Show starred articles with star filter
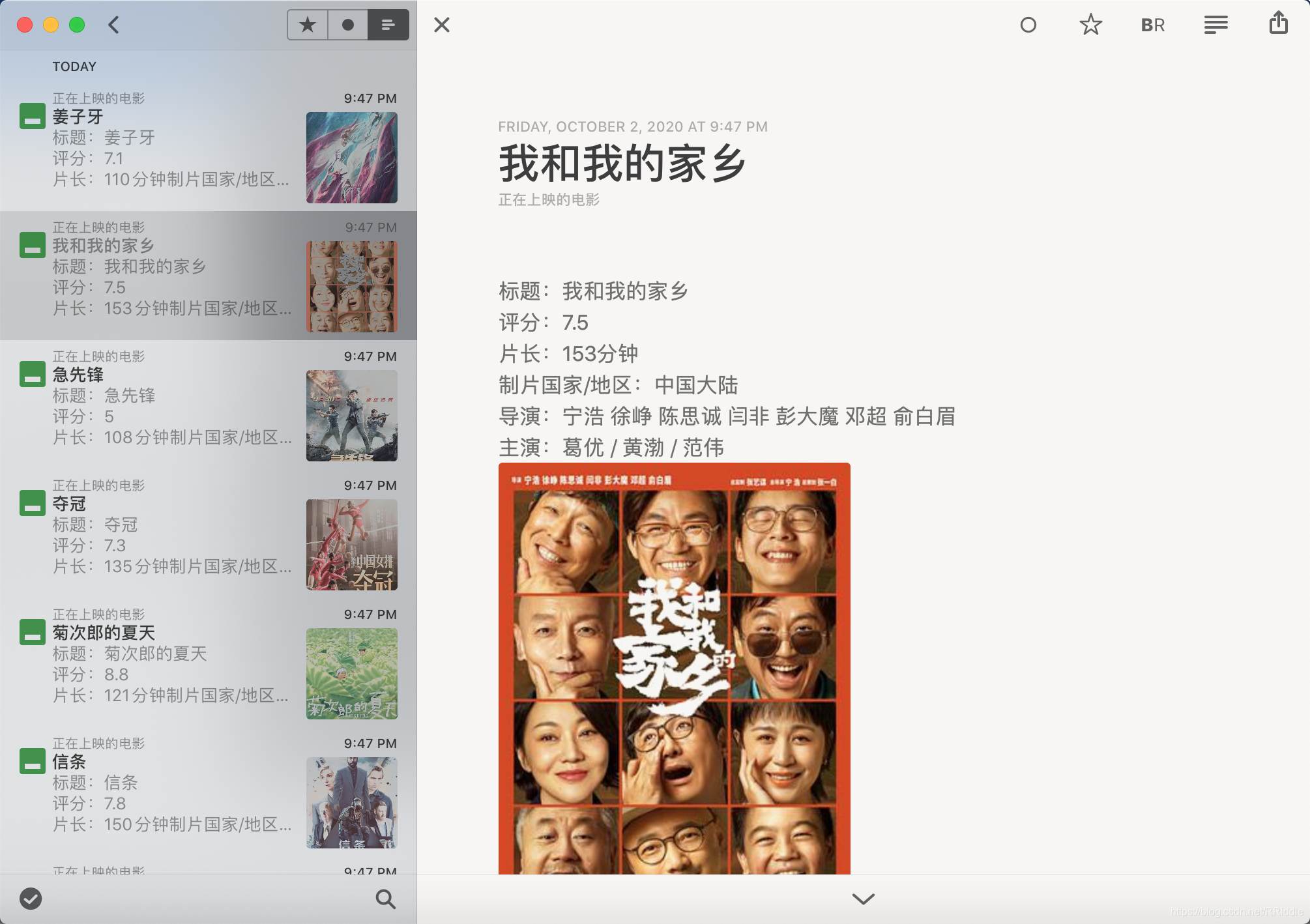This screenshot has height=924, width=1310. coord(308,25)
